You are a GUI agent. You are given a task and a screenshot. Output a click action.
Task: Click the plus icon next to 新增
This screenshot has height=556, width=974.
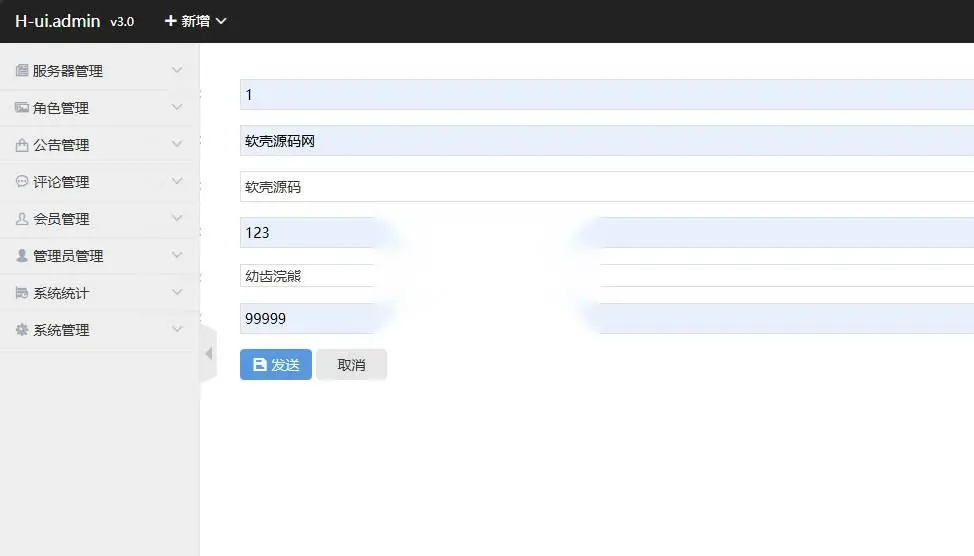170,21
